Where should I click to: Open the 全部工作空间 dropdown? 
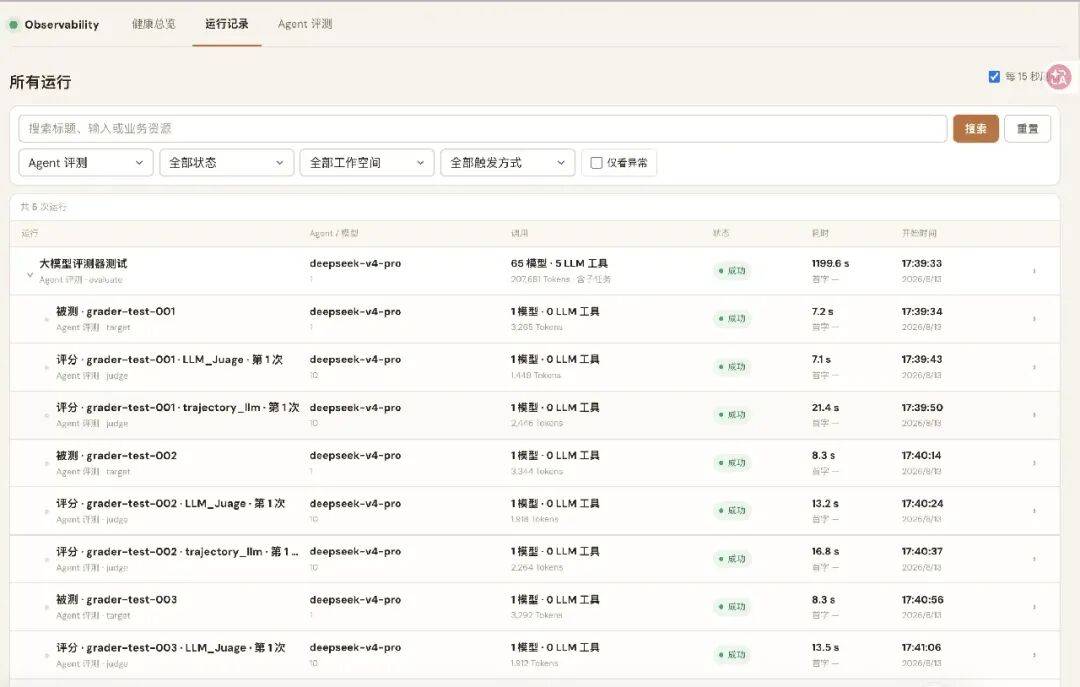tap(367, 163)
